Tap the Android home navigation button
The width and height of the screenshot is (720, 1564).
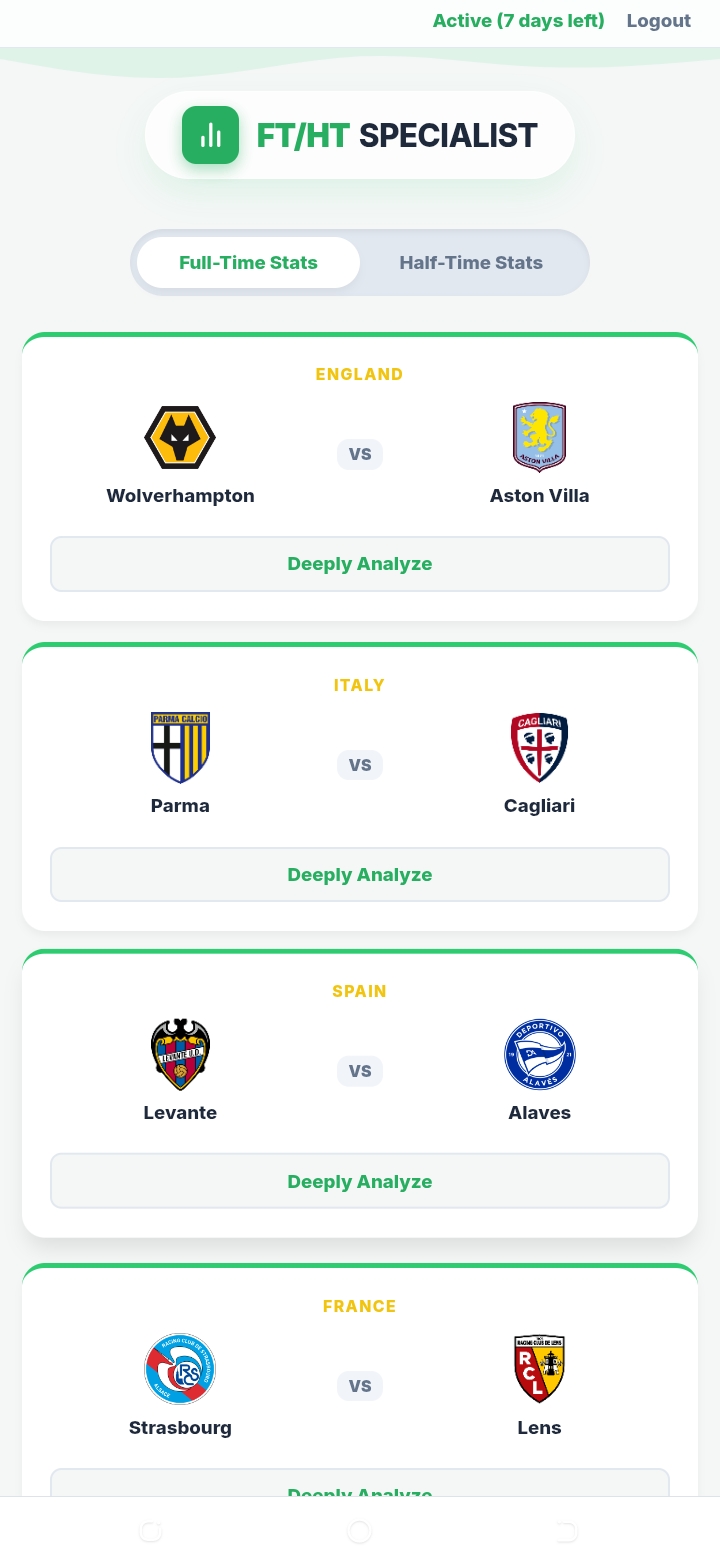pos(359,1531)
